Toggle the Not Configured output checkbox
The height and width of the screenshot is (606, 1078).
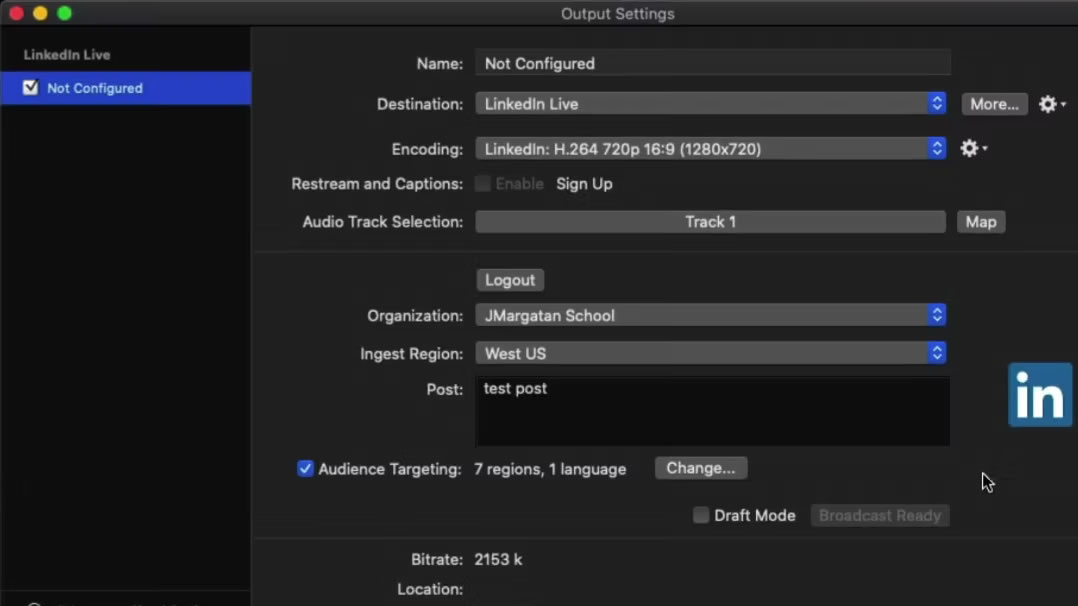point(30,87)
